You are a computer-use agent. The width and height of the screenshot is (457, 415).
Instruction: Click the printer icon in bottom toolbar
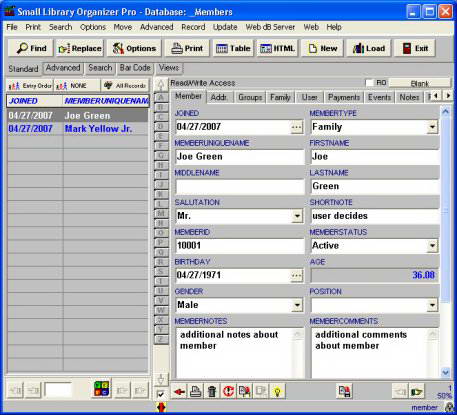[196, 391]
